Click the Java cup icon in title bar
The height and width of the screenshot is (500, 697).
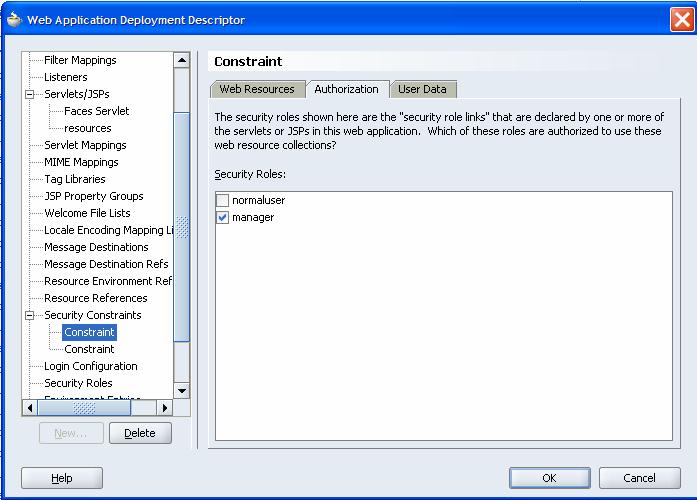13,19
